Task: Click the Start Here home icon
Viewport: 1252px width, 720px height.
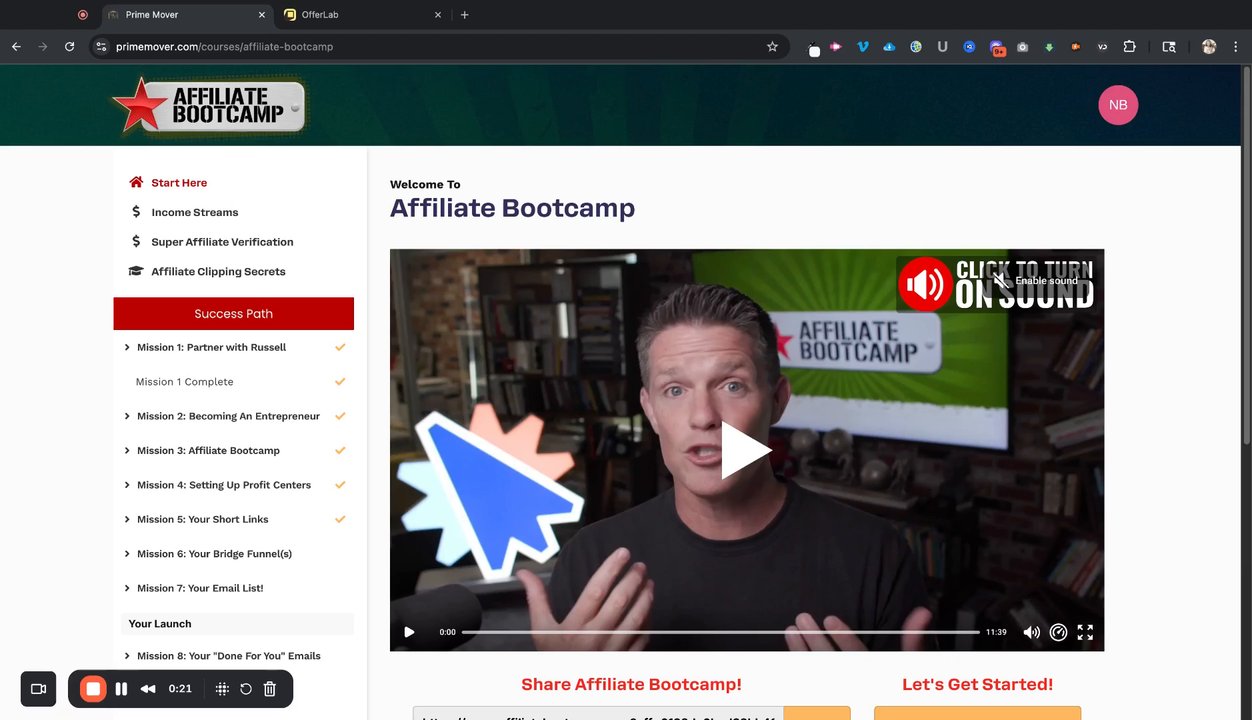Action: pyautogui.click(x=136, y=182)
